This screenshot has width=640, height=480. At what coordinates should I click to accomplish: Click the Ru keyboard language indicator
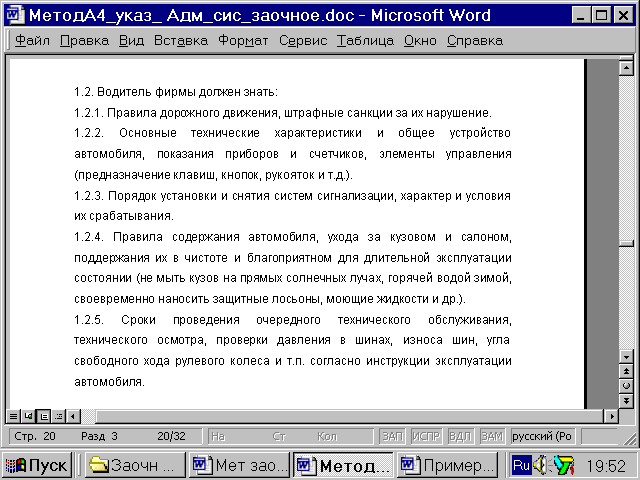tap(521, 465)
